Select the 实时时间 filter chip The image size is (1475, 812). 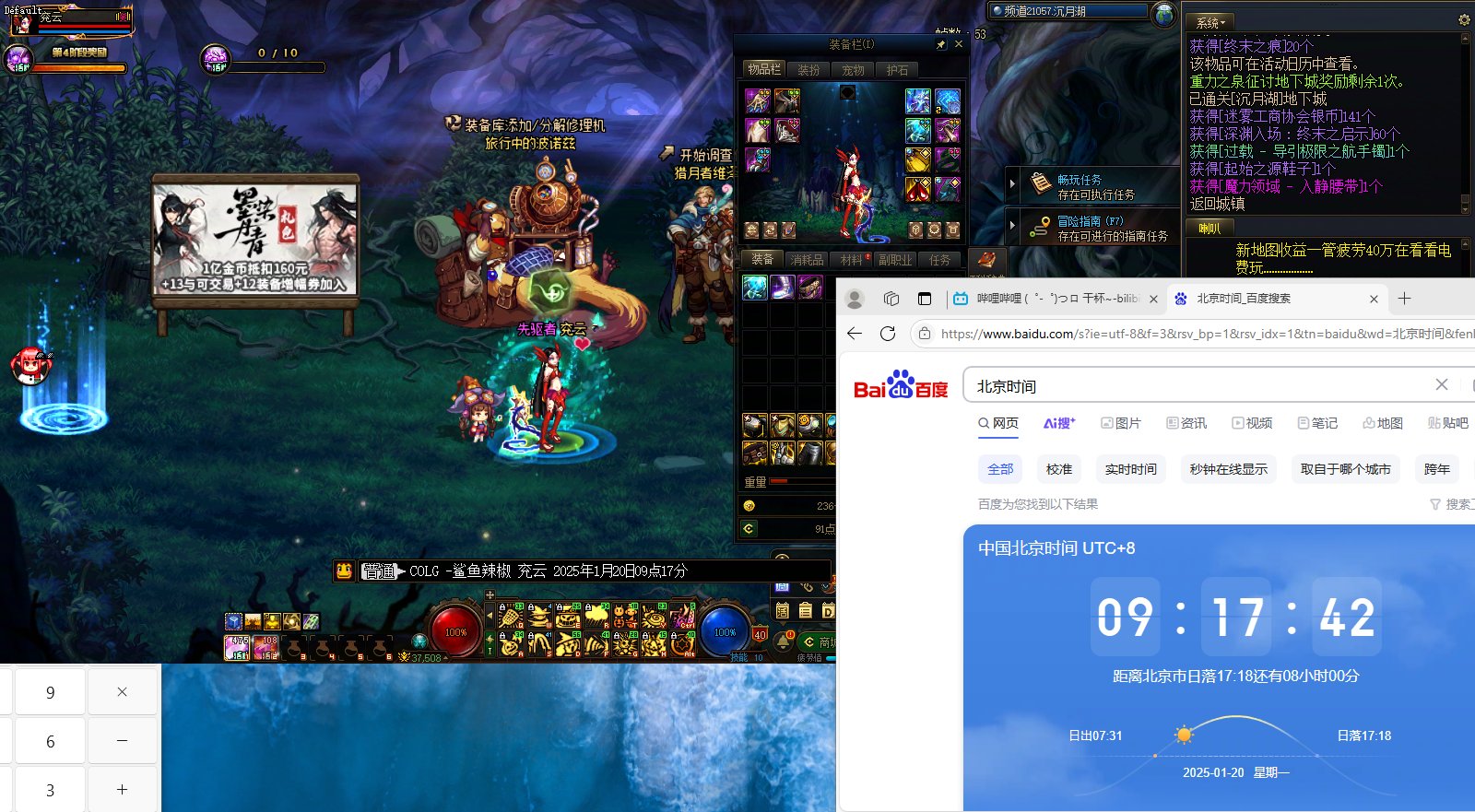tap(1131, 469)
